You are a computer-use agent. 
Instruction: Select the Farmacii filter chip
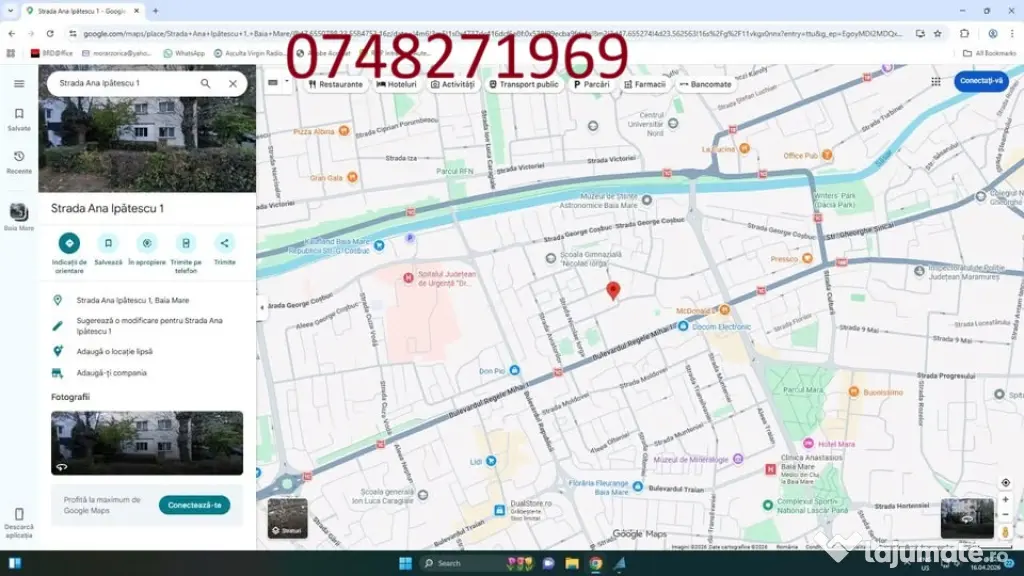(645, 84)
